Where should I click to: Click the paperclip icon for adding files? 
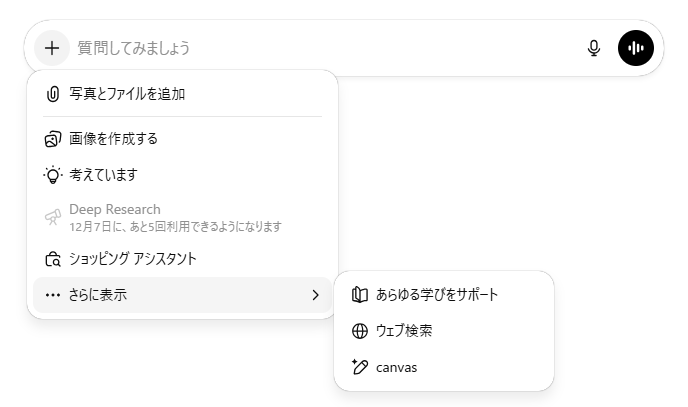(x=53, y=94)
